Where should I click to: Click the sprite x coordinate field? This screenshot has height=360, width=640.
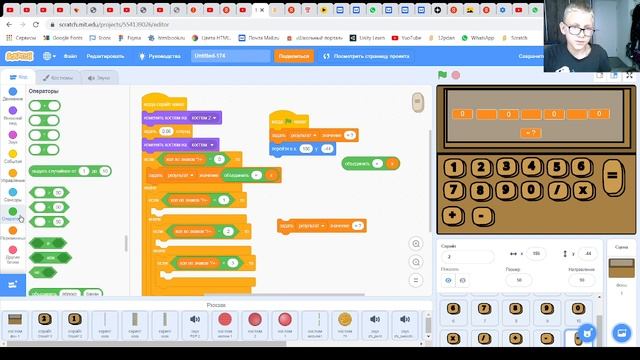pos(536,253)
